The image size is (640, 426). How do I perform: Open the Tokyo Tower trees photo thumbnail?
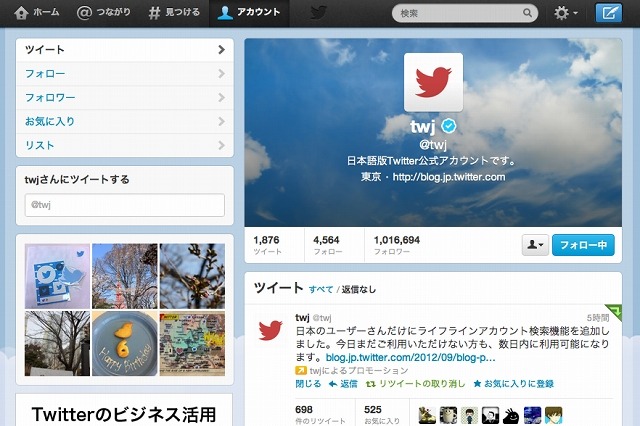point(124,276)
